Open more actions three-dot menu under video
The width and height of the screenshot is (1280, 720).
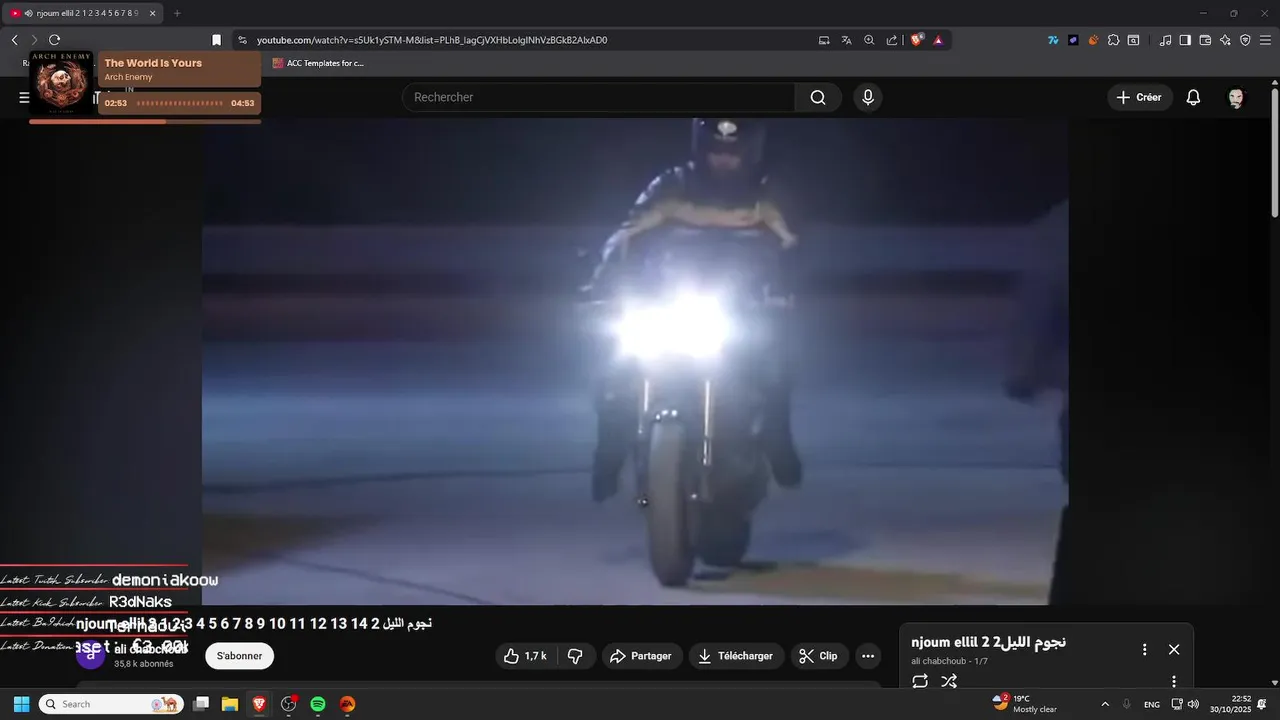pos(868,656)
